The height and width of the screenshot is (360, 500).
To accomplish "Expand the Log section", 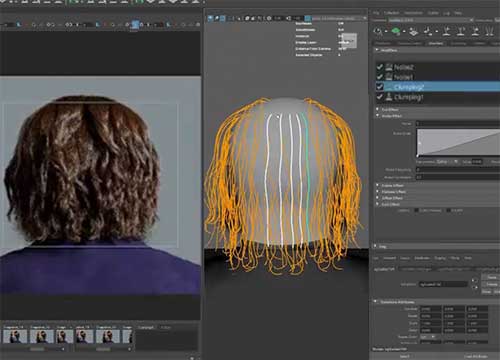I will [376, 246].
